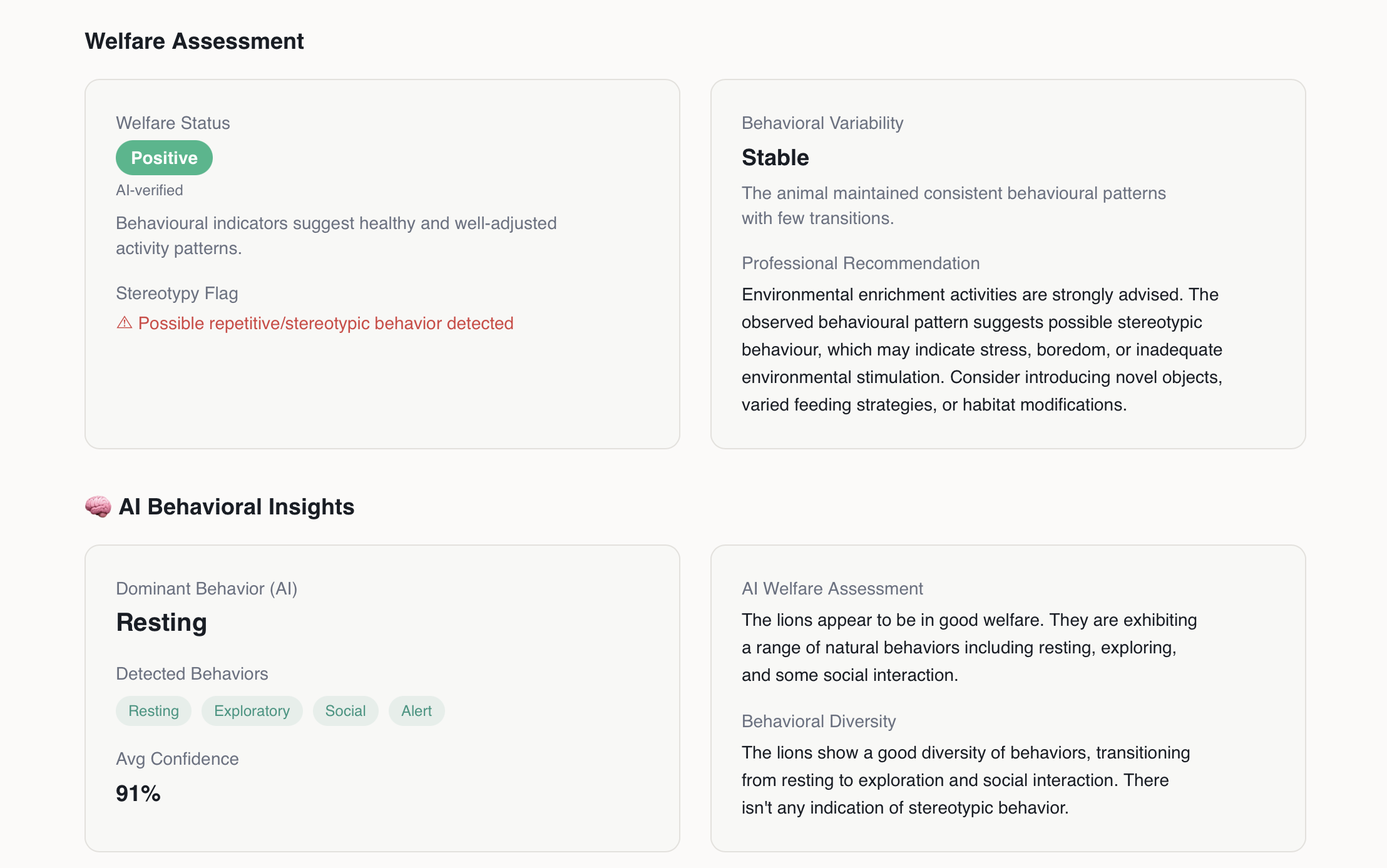The height and width of the screenshot is (868, 1387).
Task: Click the red stereotypic behavior detected warning text
Action: point(325,324)
